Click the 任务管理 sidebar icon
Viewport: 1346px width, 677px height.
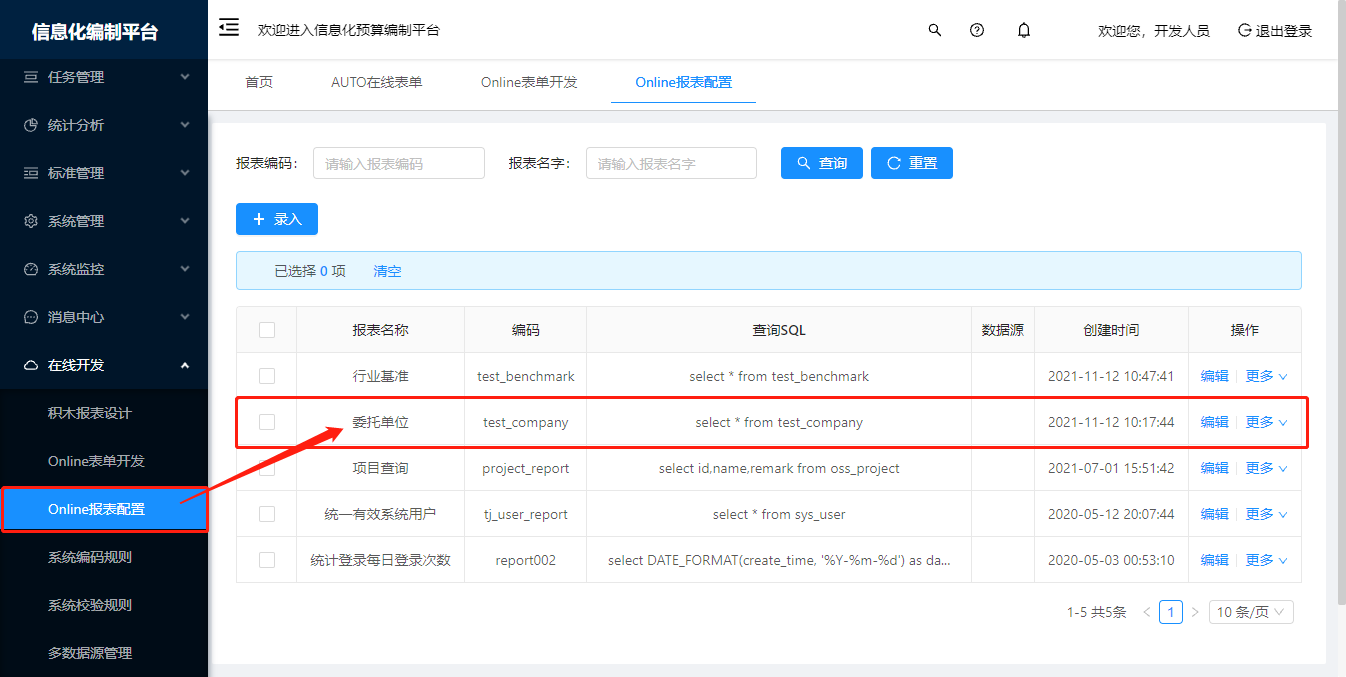coord(31,77)
